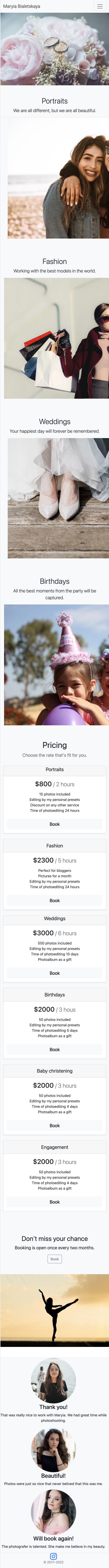This screenshot has width=109, height=1568.
Task: Open the Weddings photo of bridal shoes
Action: (58, 498)
